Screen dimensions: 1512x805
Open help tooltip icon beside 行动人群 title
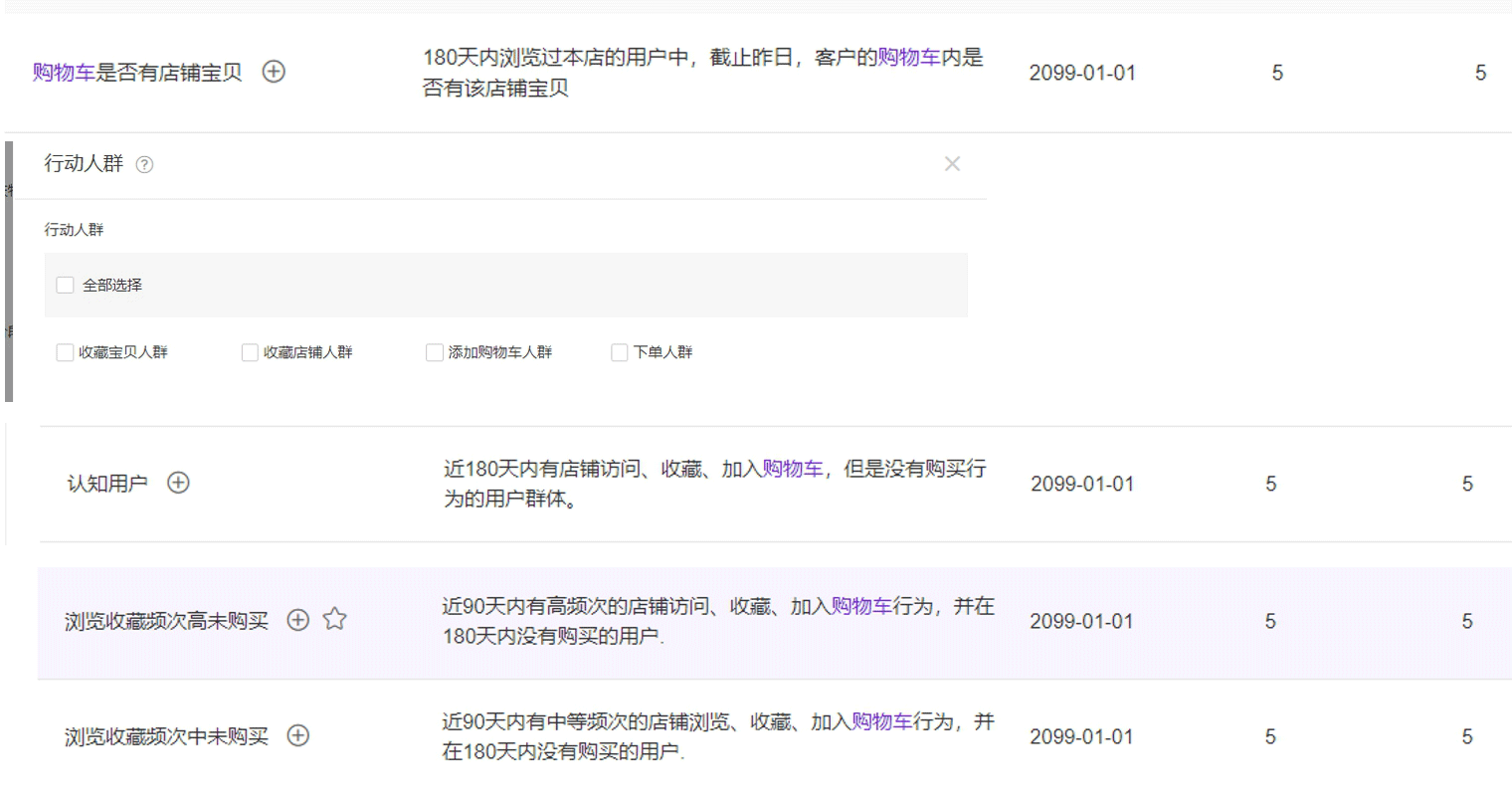(144, 165)
